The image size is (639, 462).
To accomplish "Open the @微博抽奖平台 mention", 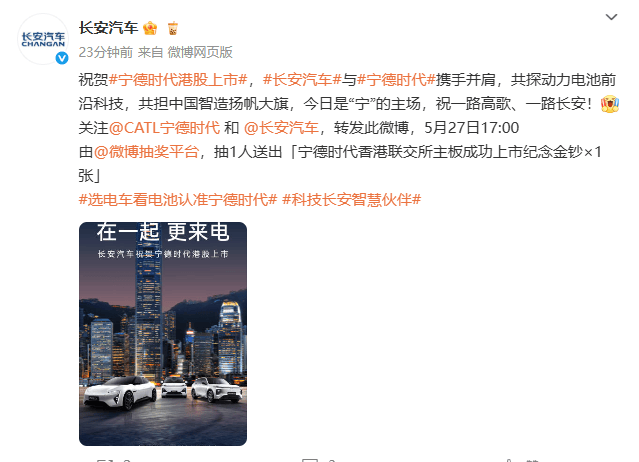I will (146, 152).
